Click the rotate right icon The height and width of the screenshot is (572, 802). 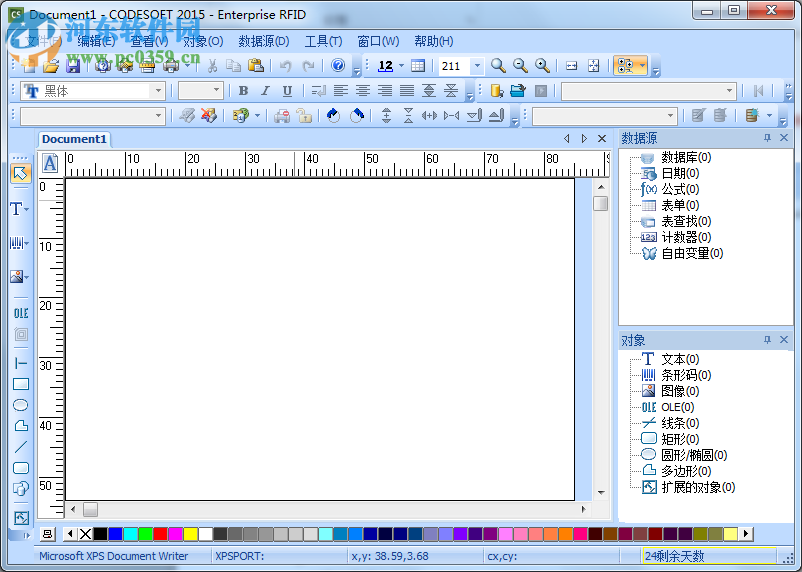[357, 116]
